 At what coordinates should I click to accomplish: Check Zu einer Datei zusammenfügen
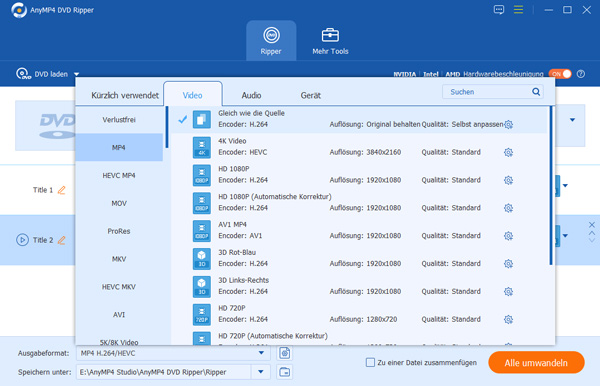(x=370, y=362)
